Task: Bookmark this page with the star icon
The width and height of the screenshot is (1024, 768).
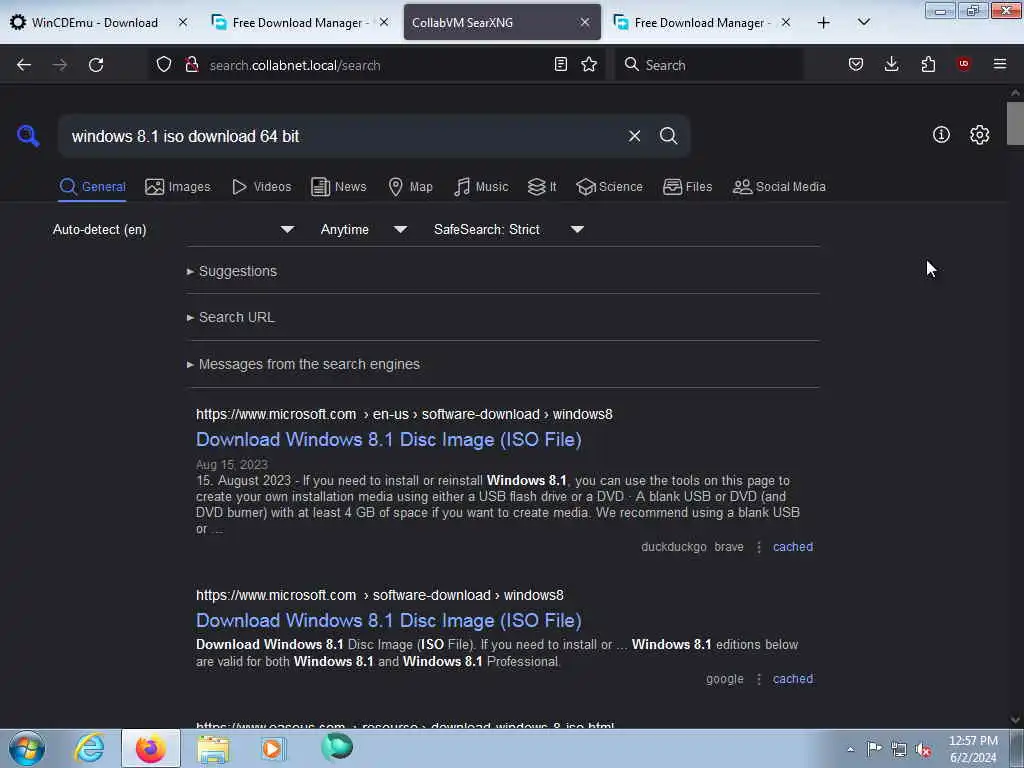Action: tap(589, 64)
